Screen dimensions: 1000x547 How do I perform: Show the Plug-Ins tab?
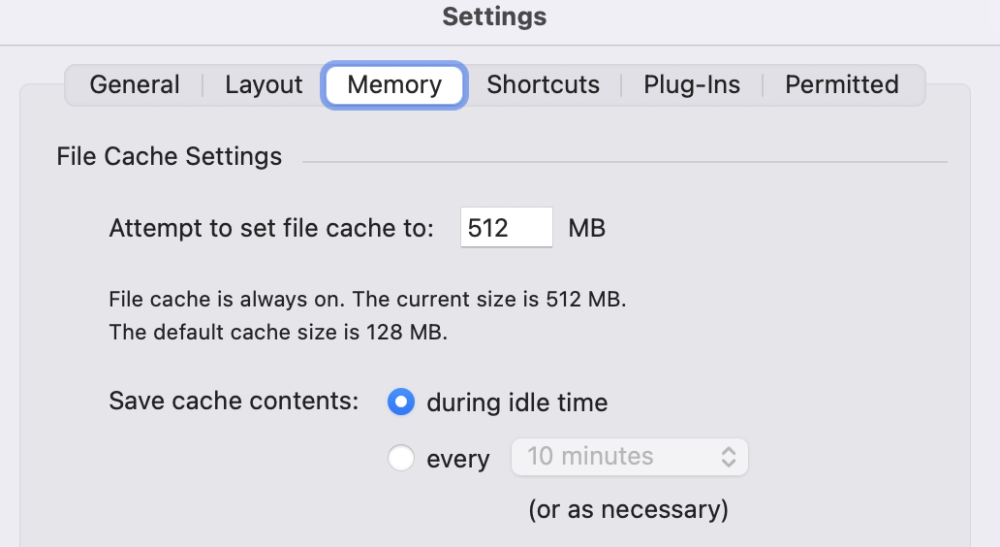click(692, 85)
